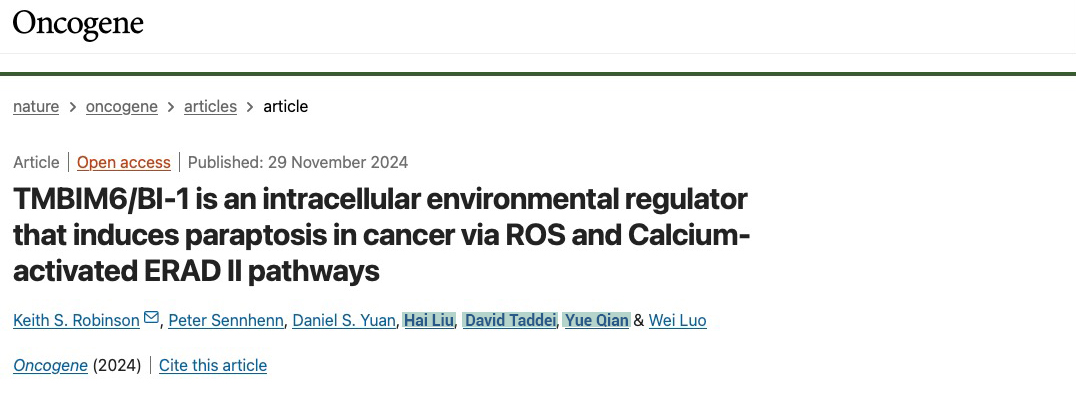This screenshot has width=1076, height=393.
Task: Navigate to the articles breadcrumb
Action: point(210,106)
